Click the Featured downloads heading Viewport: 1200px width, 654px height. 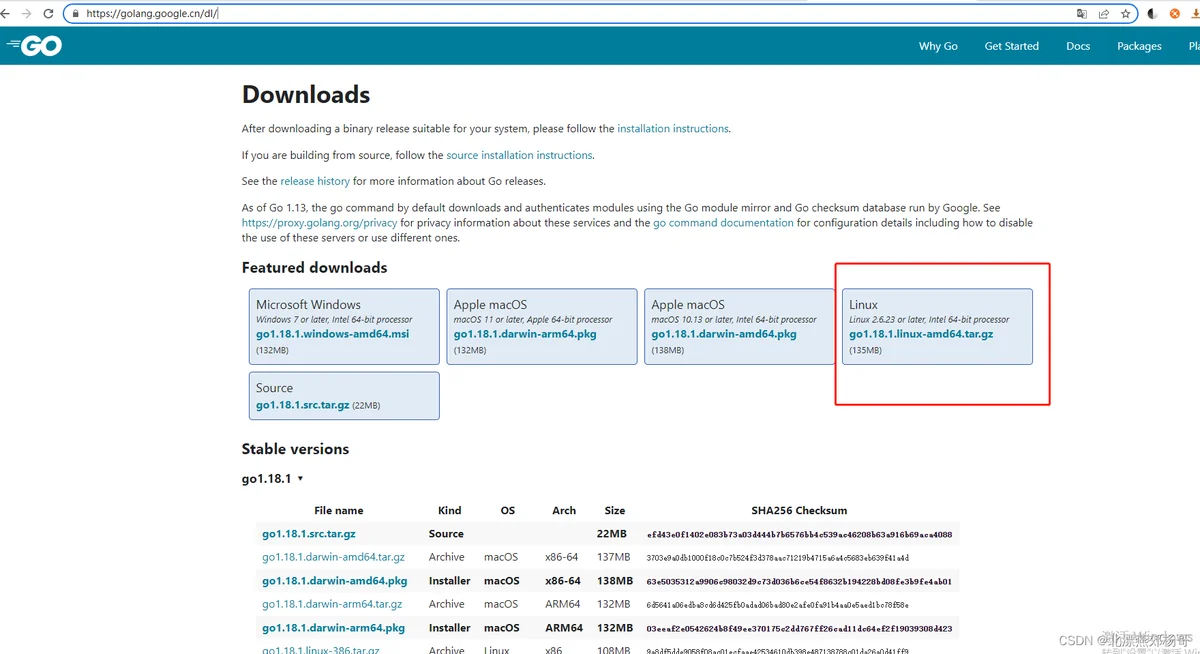pos(314,268)
